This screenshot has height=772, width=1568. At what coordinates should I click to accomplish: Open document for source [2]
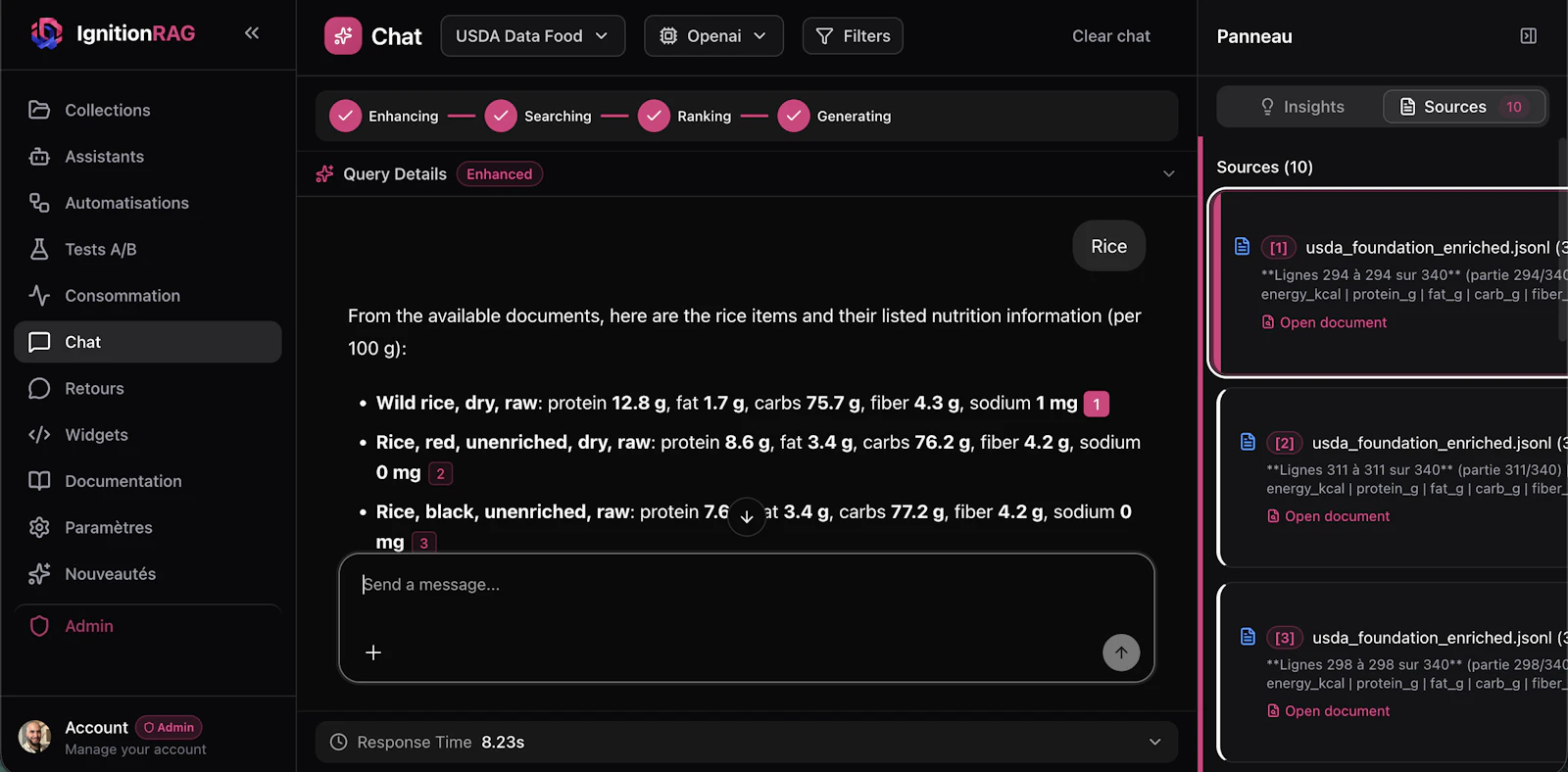coord(1328,516)
